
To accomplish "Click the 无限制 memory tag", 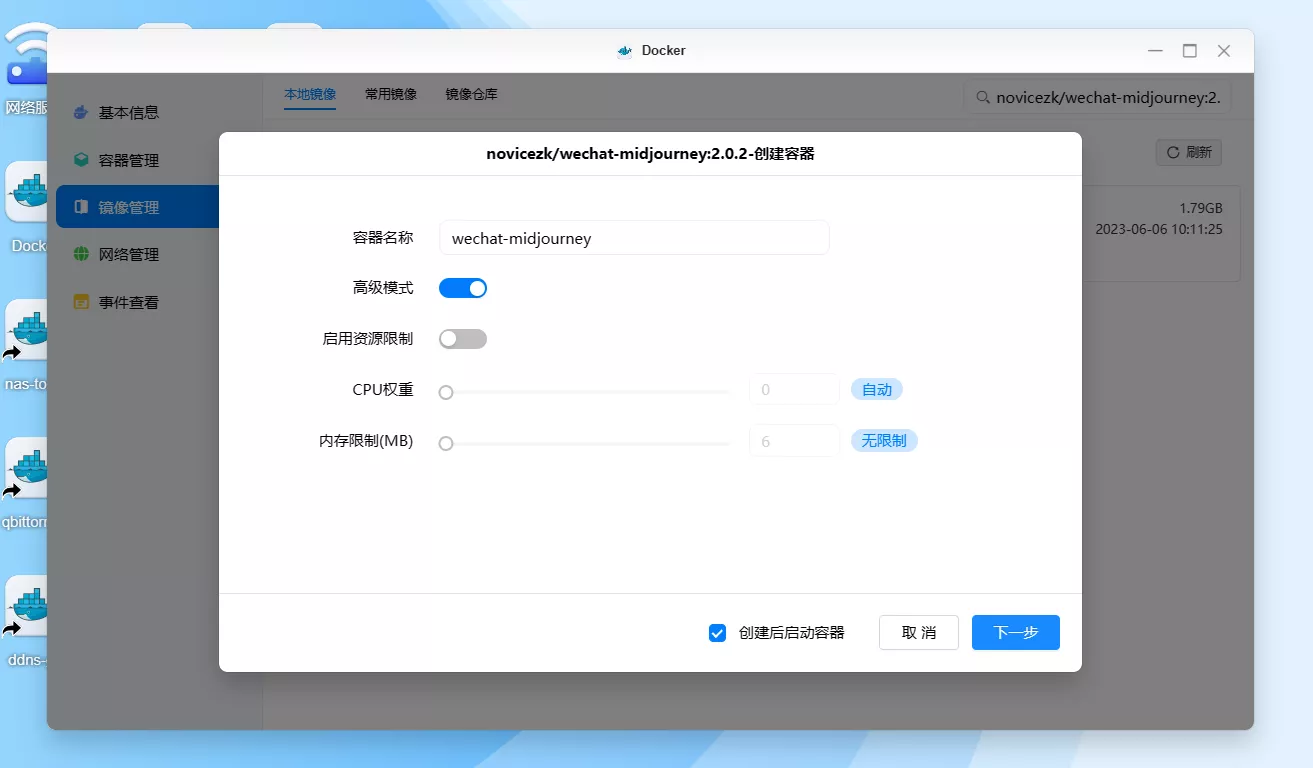I will coord(884,441).
